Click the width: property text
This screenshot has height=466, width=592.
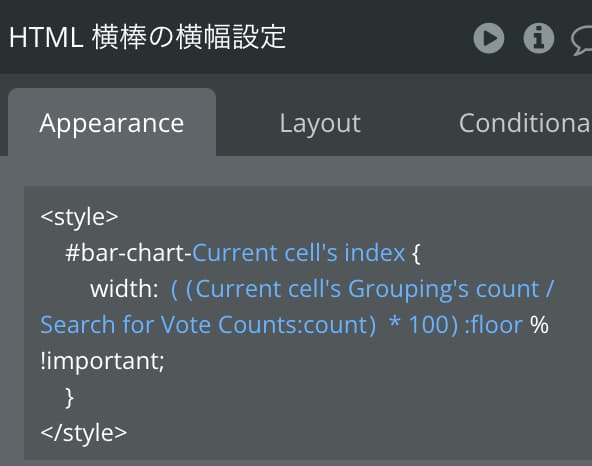point(124,289)
